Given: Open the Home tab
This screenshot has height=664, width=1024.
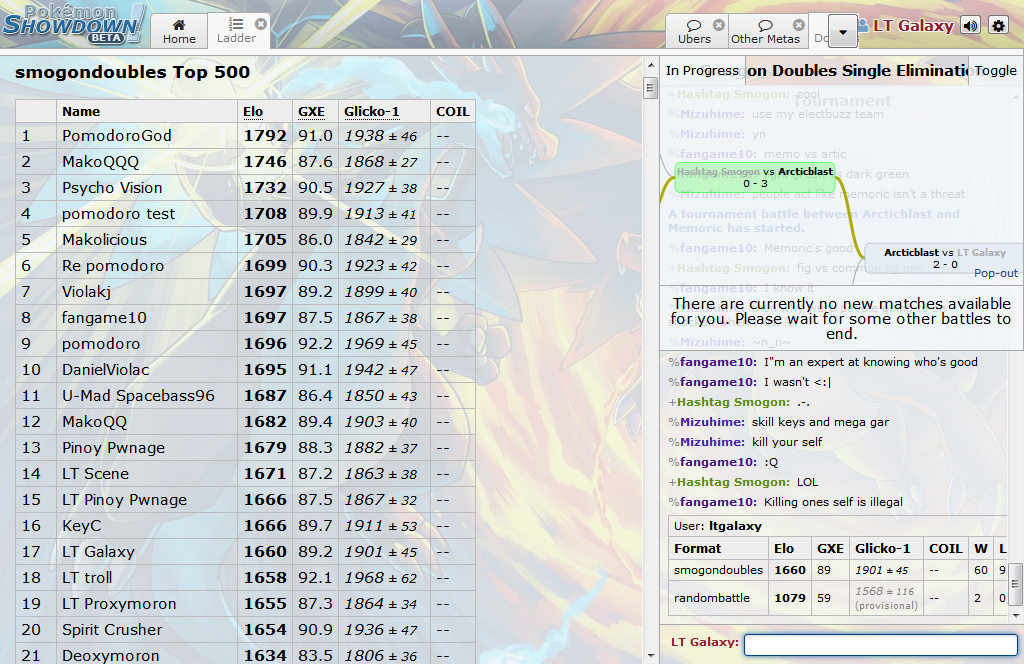Looking at the screenshot, I should pos(179,31).
